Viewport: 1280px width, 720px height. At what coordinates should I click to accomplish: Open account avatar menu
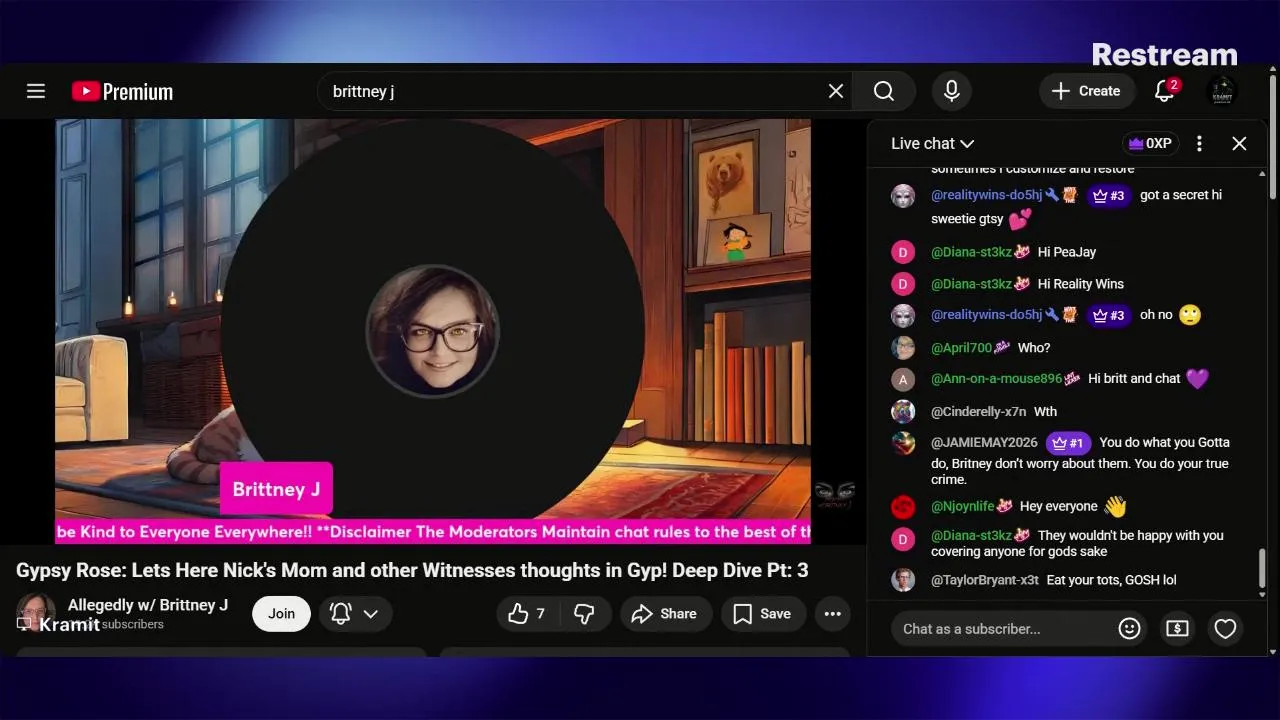tap(1222, 91)
